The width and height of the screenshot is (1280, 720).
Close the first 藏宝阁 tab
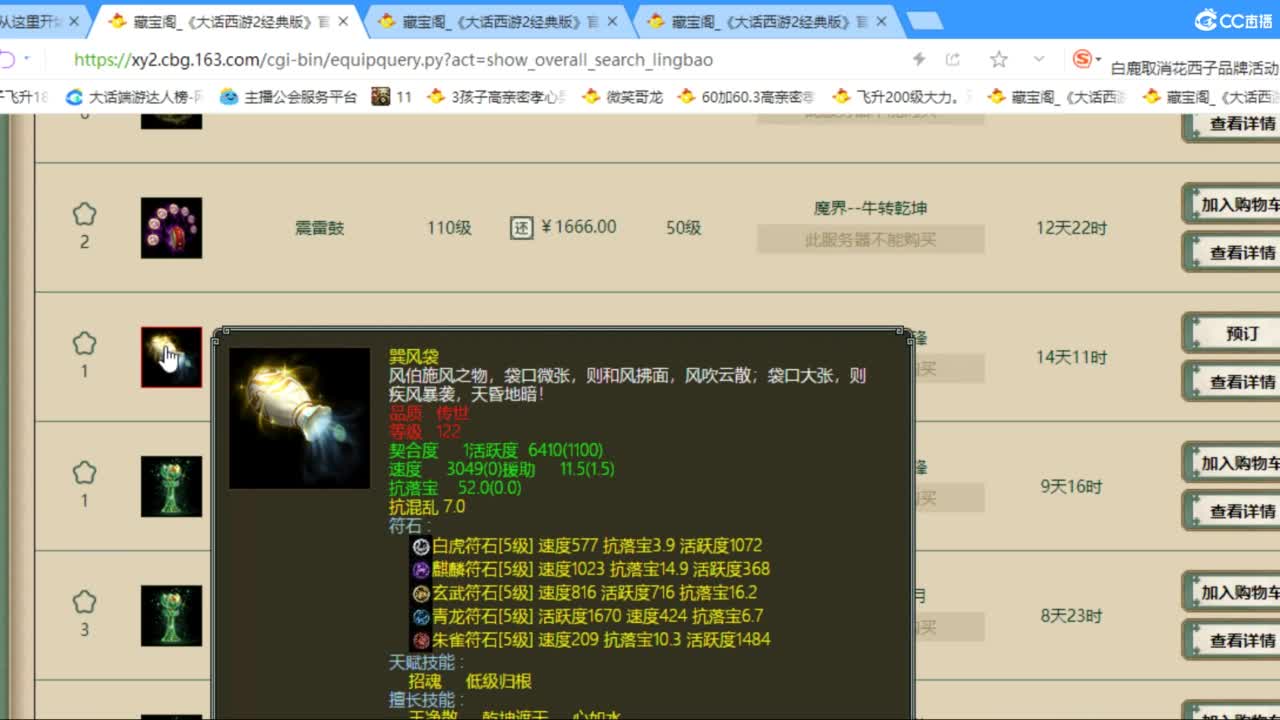pos(343,21)
